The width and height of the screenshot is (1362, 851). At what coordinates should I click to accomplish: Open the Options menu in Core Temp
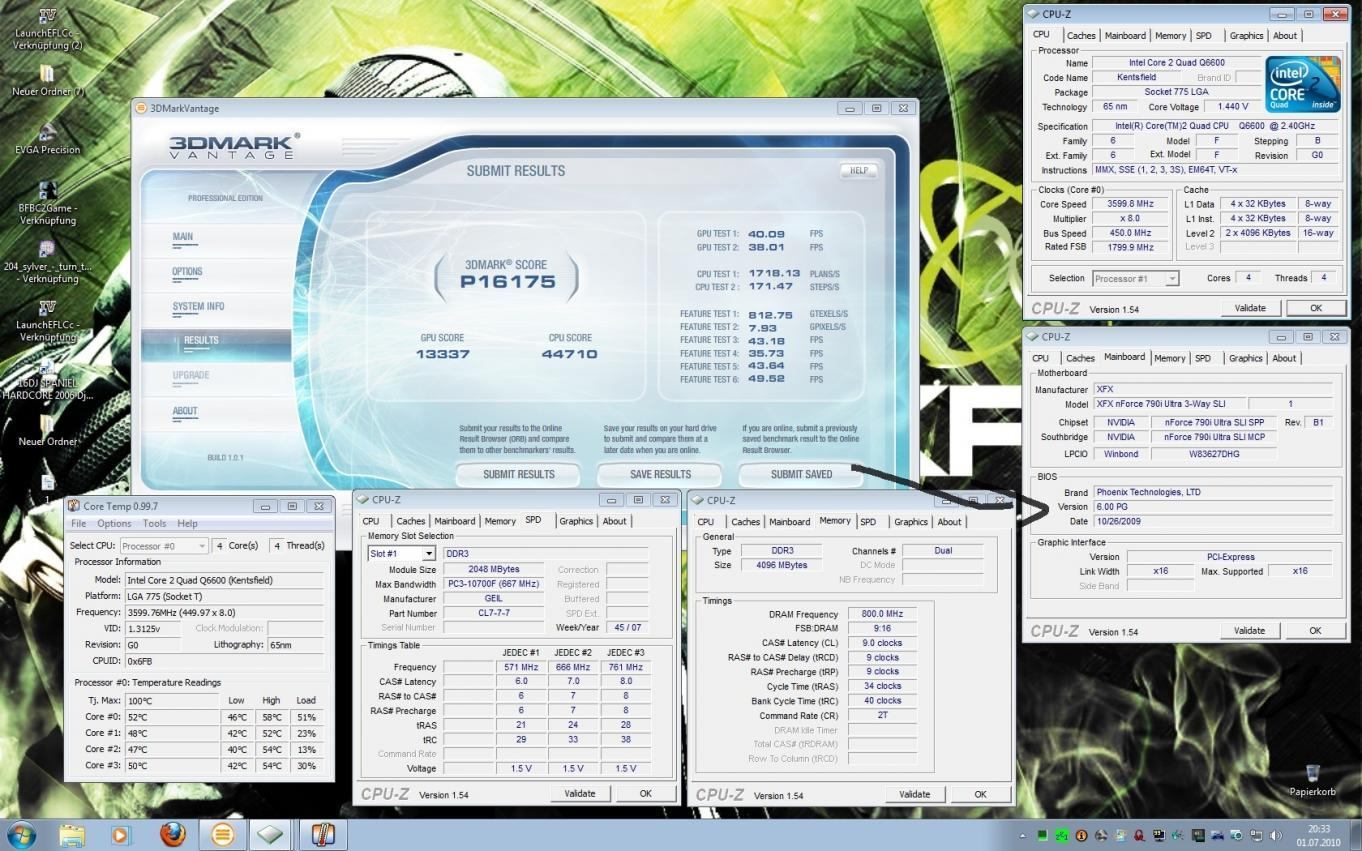click(114, 523)
